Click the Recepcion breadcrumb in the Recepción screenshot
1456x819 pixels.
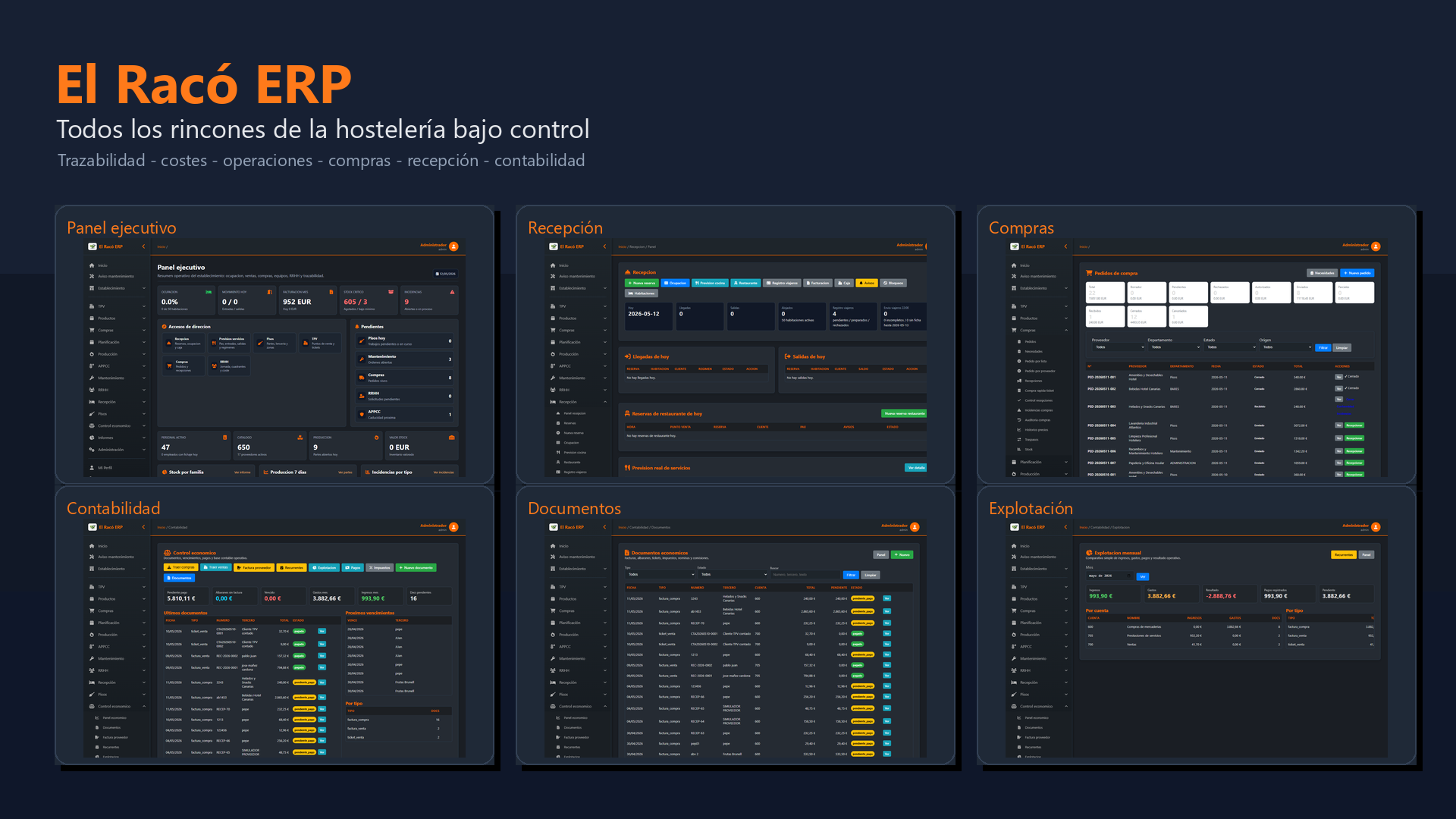636,246
